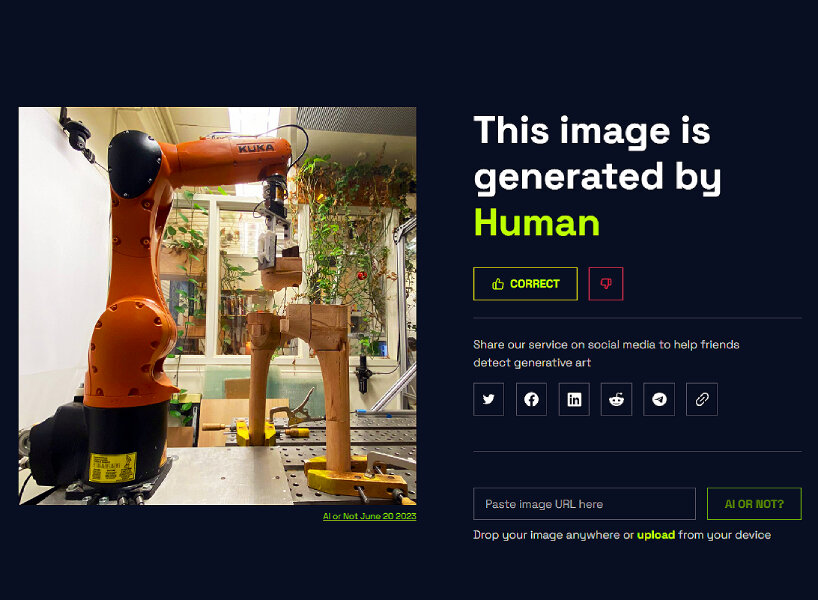The width and height of the screenshot is (818, 600).
Task: Share the result on Facebook
Action: (531, 399)
